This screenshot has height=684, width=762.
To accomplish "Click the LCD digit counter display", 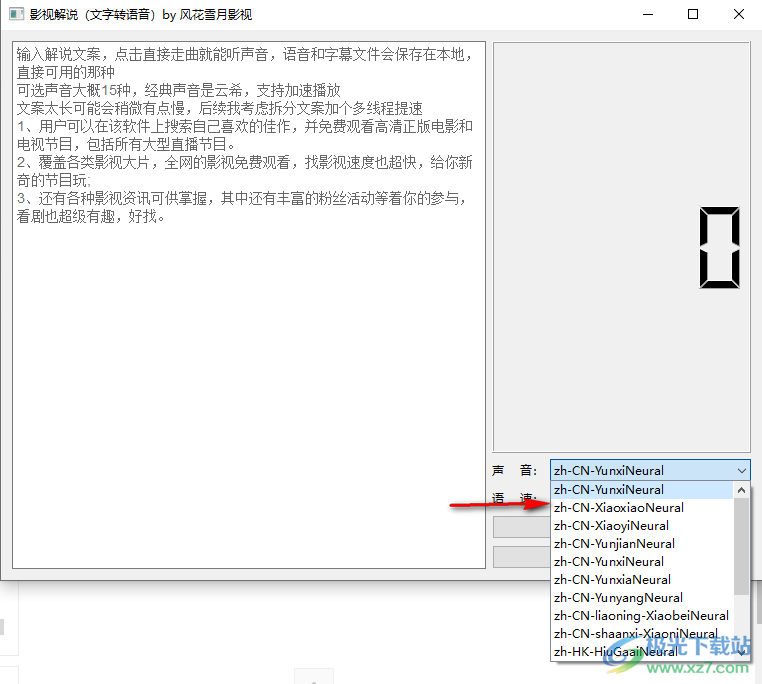I will (x=720, y=247).
